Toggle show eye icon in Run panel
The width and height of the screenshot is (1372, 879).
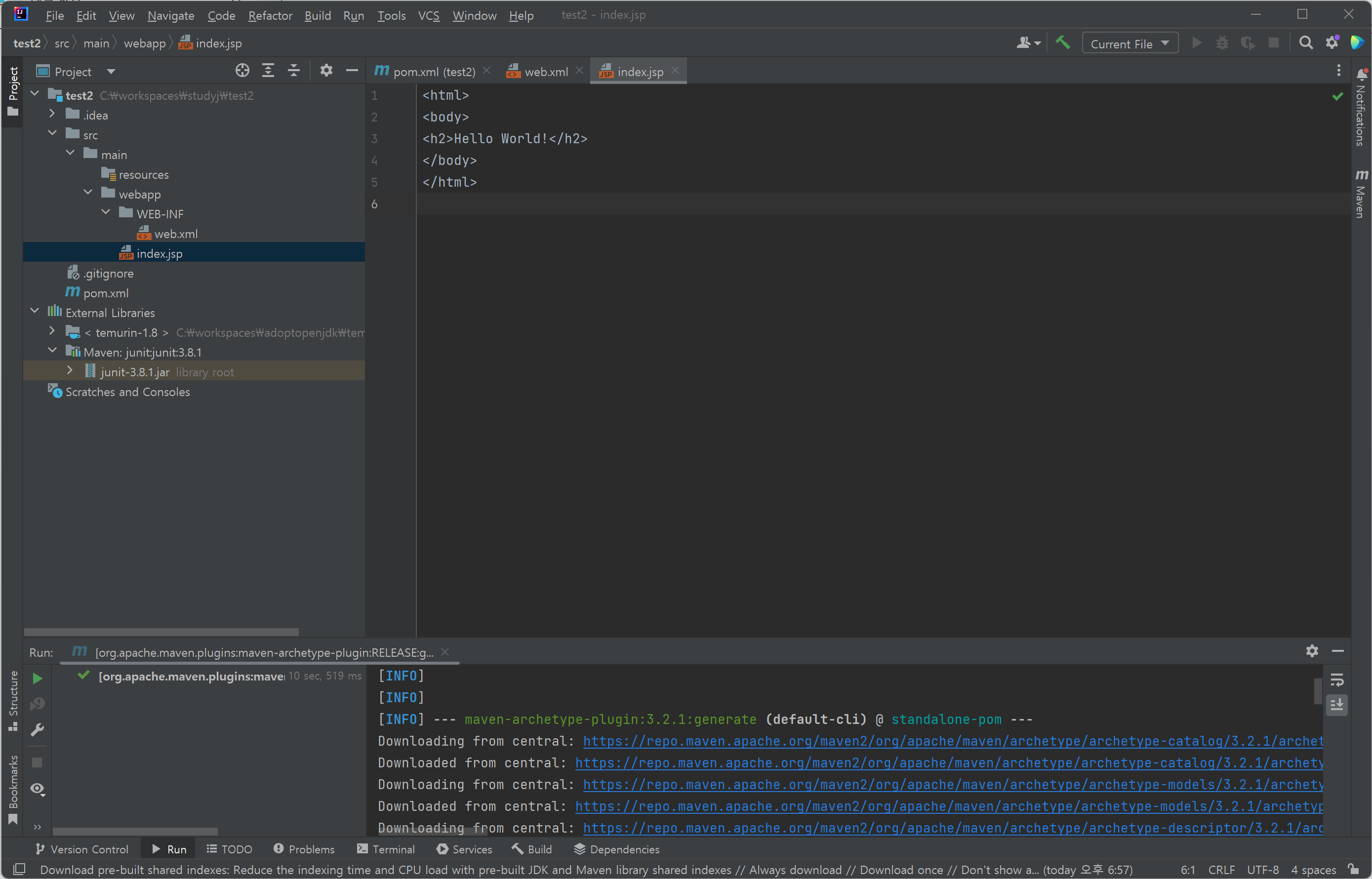click(38, 789)
